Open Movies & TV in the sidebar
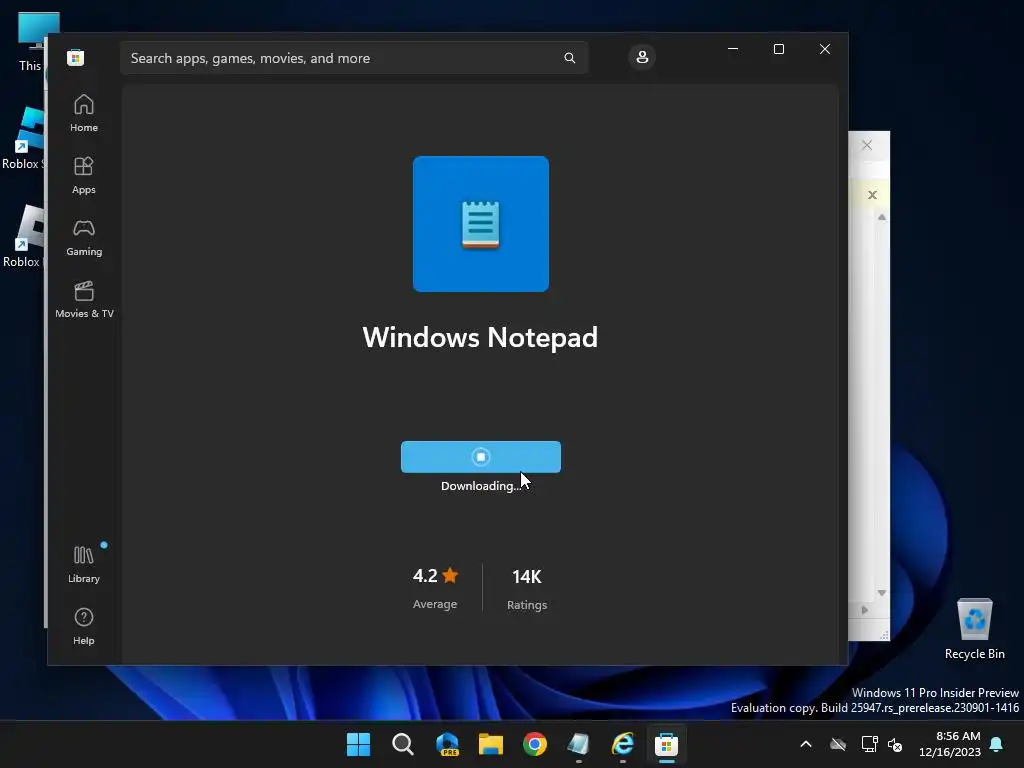Viewport: 1024px width, 768px height. tap(84, 299)
